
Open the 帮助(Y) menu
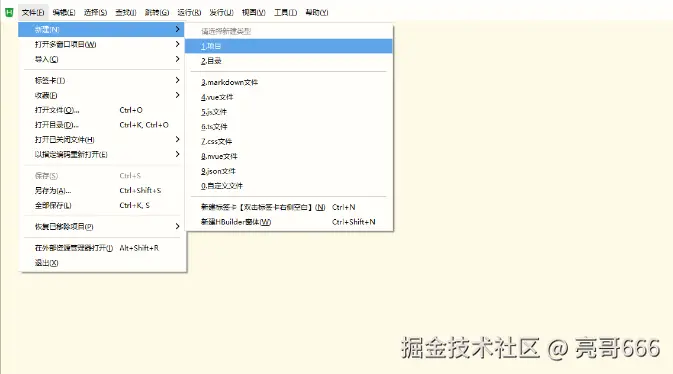click(x=317, y=12)
